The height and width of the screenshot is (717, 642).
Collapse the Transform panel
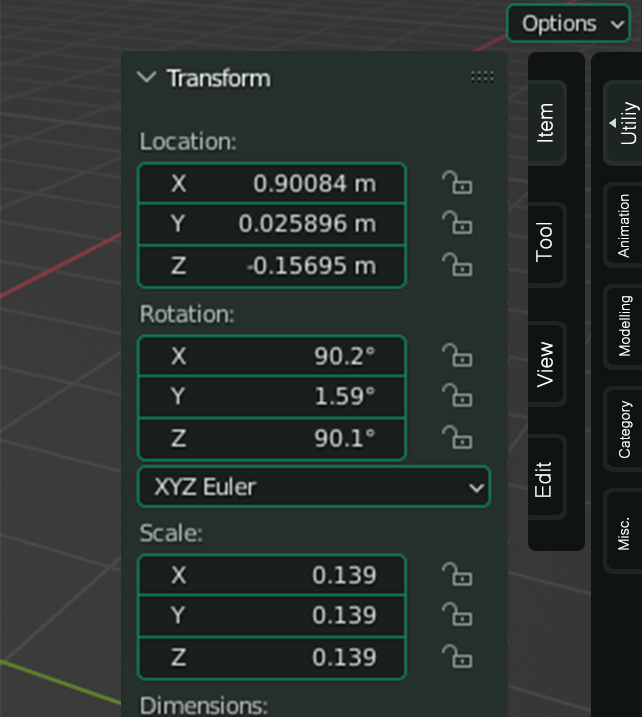tap(147, 78)
